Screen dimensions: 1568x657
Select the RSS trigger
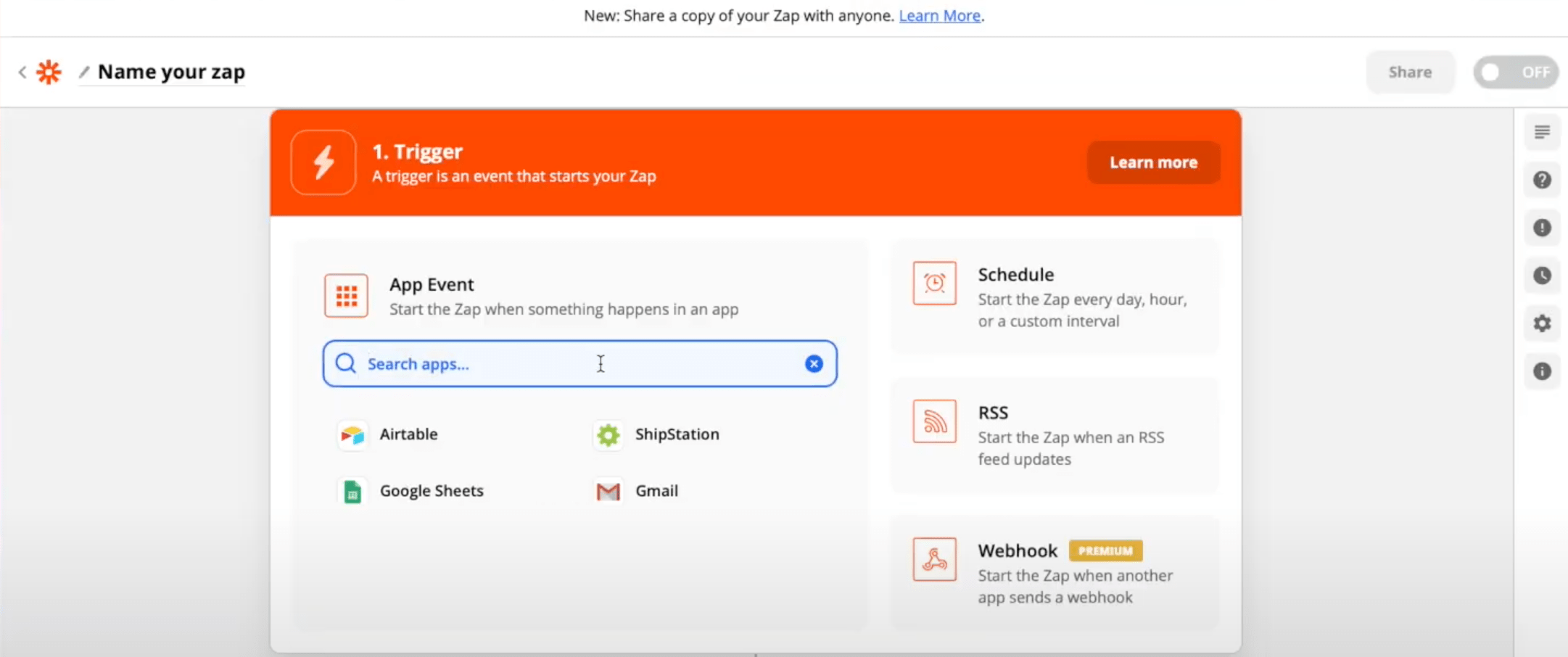point(1053,434)
